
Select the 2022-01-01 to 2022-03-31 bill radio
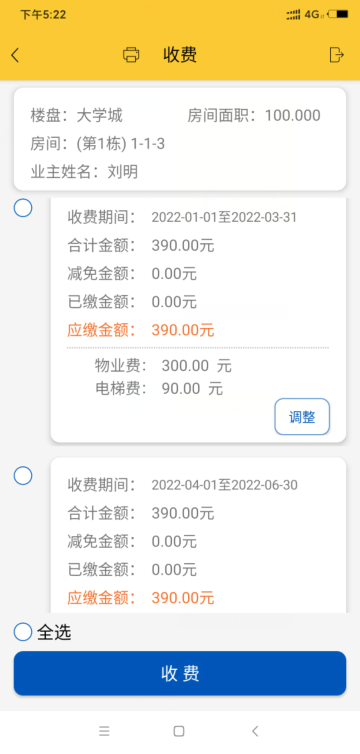(x=23, y=208)
